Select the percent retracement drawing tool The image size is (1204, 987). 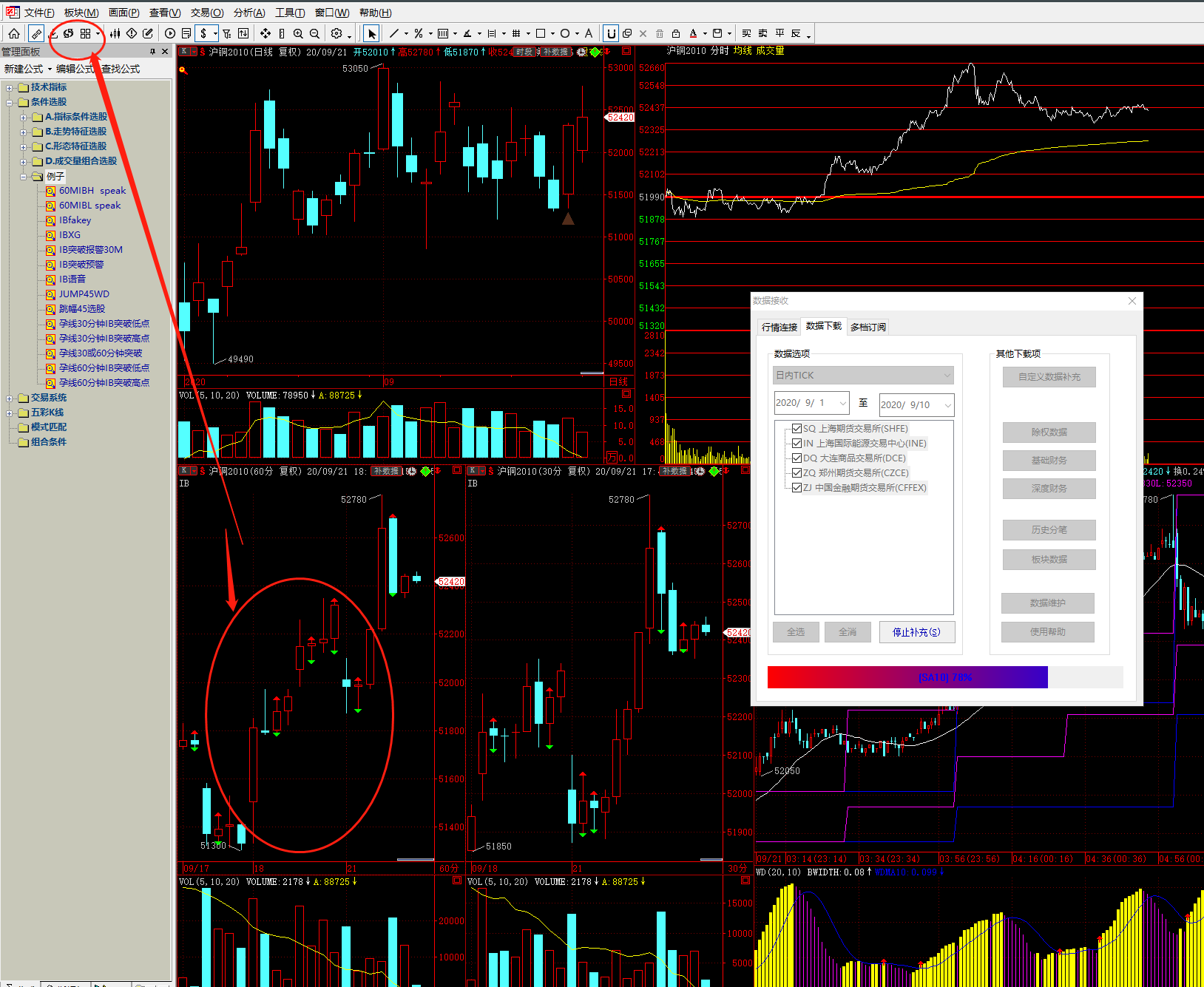pos(419,33)
